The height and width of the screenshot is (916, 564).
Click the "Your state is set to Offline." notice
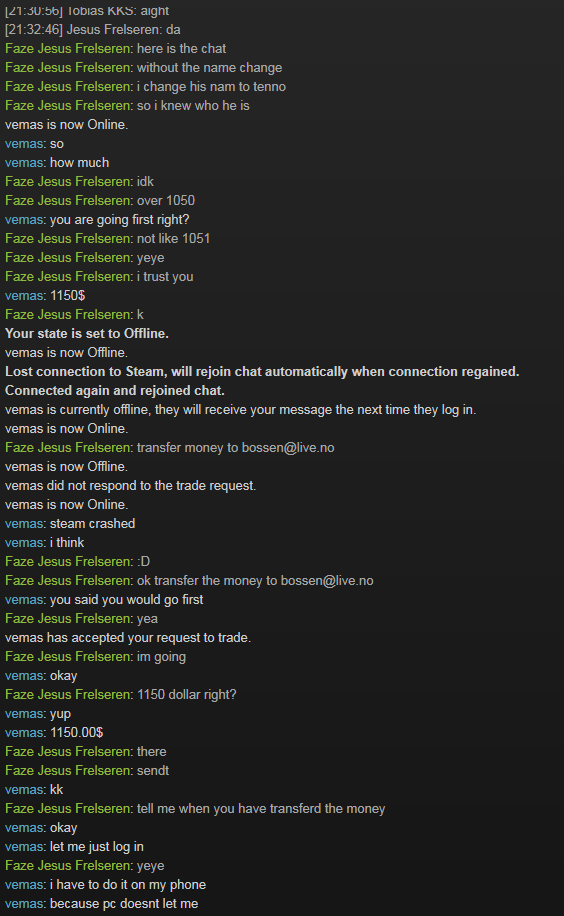[86, 334]
